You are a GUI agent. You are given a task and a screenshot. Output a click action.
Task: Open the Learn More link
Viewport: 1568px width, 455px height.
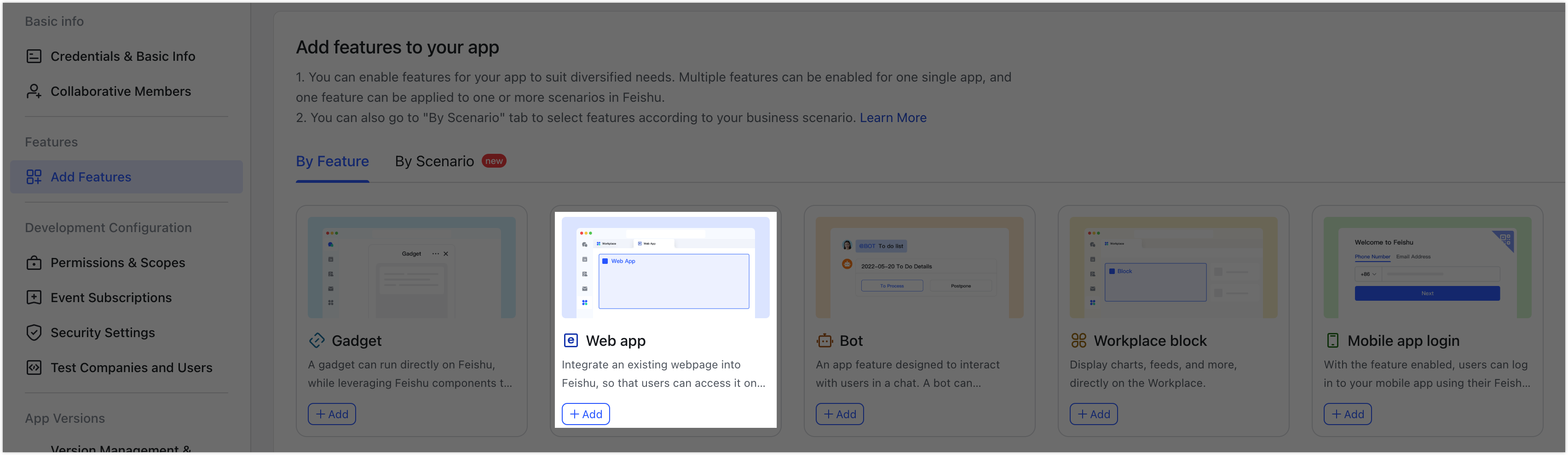tap(893, 117)
